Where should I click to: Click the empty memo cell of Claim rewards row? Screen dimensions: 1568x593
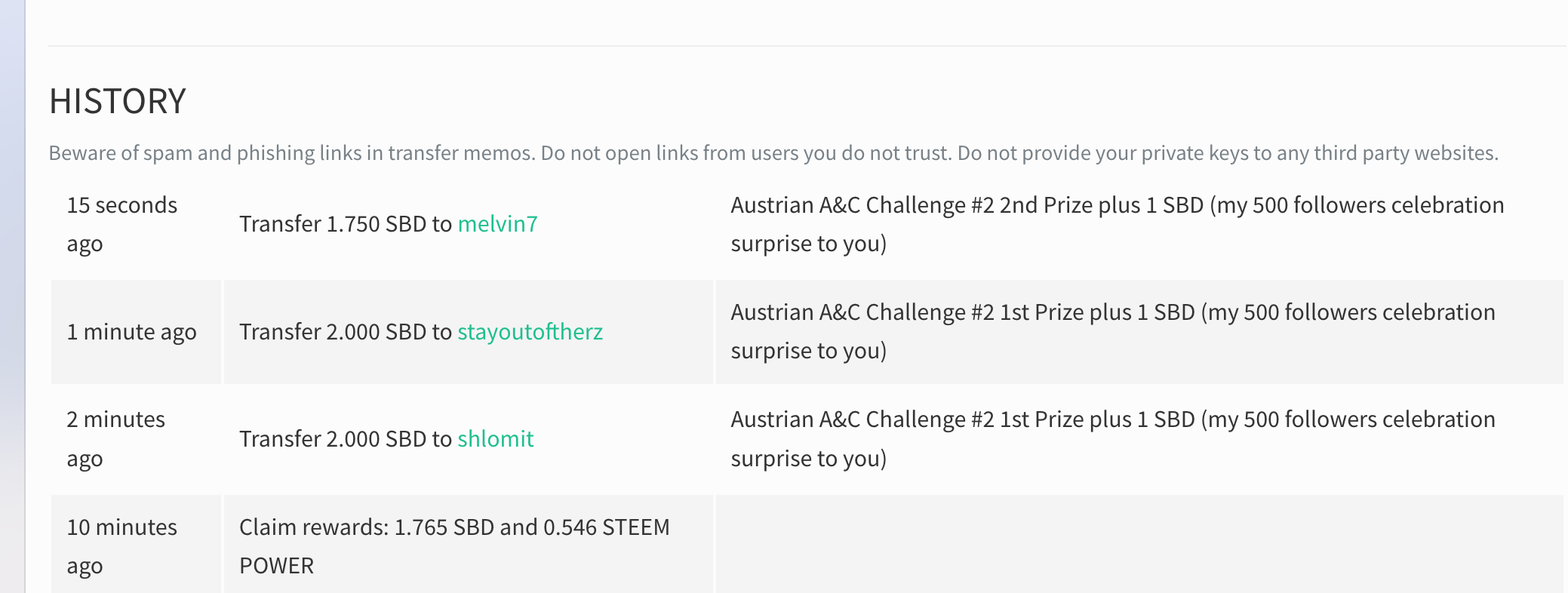point(1139,544)
